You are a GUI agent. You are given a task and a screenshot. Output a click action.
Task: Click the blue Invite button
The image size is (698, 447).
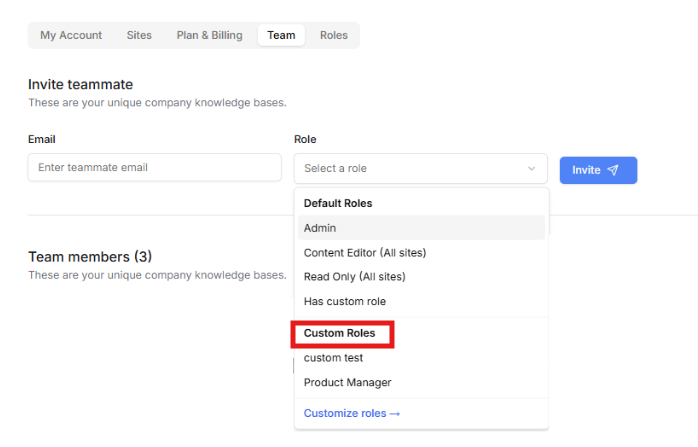click(x=598, y=170)
